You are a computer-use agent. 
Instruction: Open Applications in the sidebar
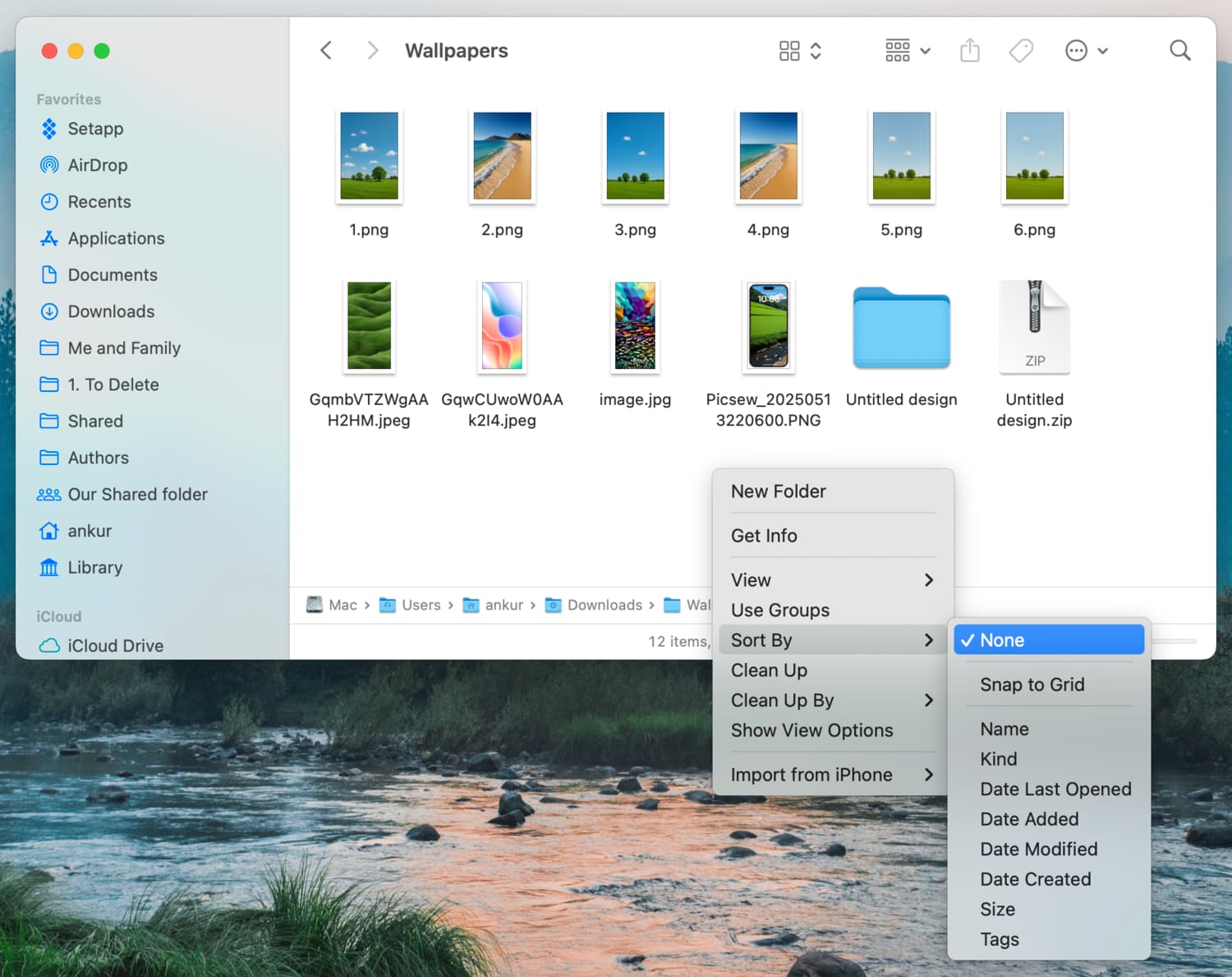(116, 238)
